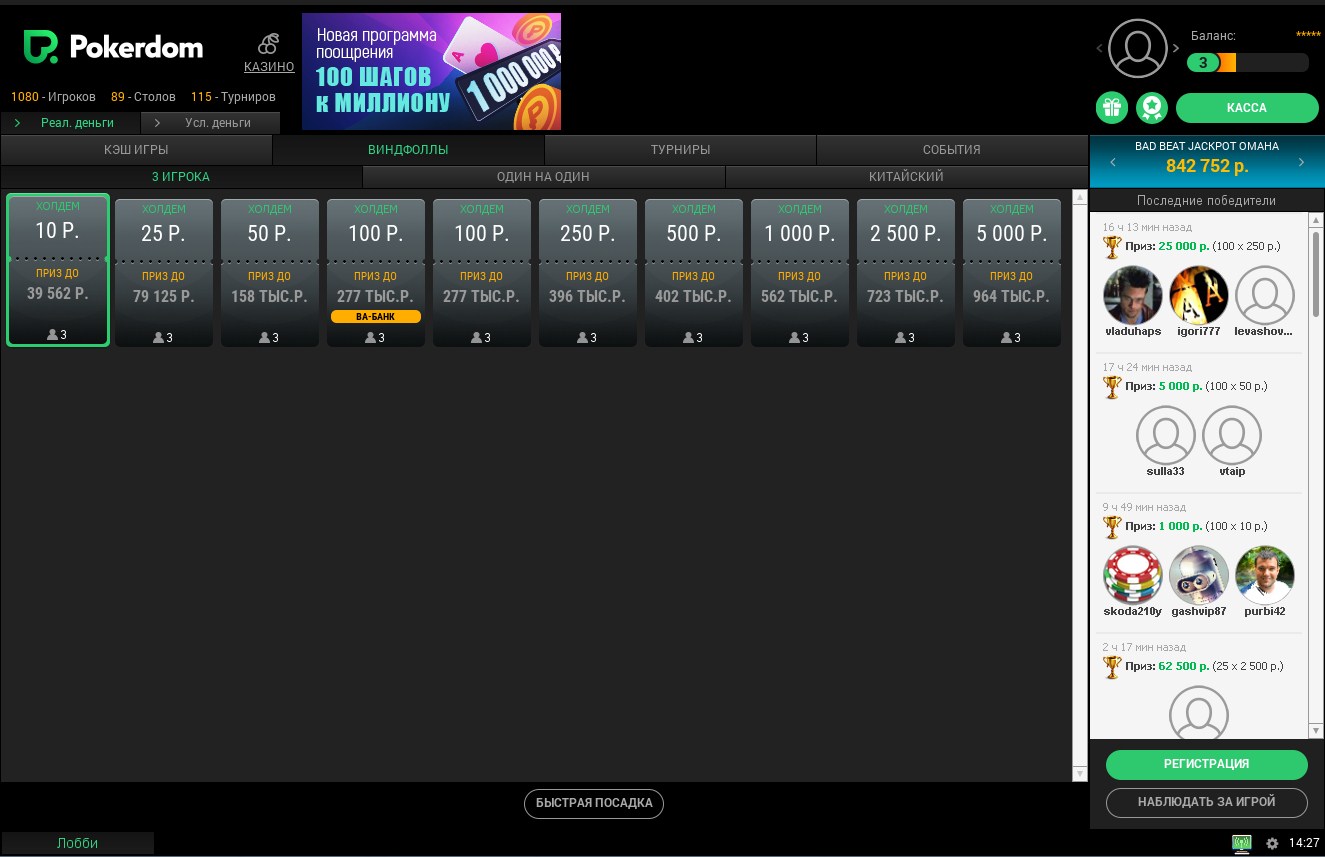Click the skoda210y poker chip avatar
The image size is (1325, 857).
click(x=1132, y=576)
